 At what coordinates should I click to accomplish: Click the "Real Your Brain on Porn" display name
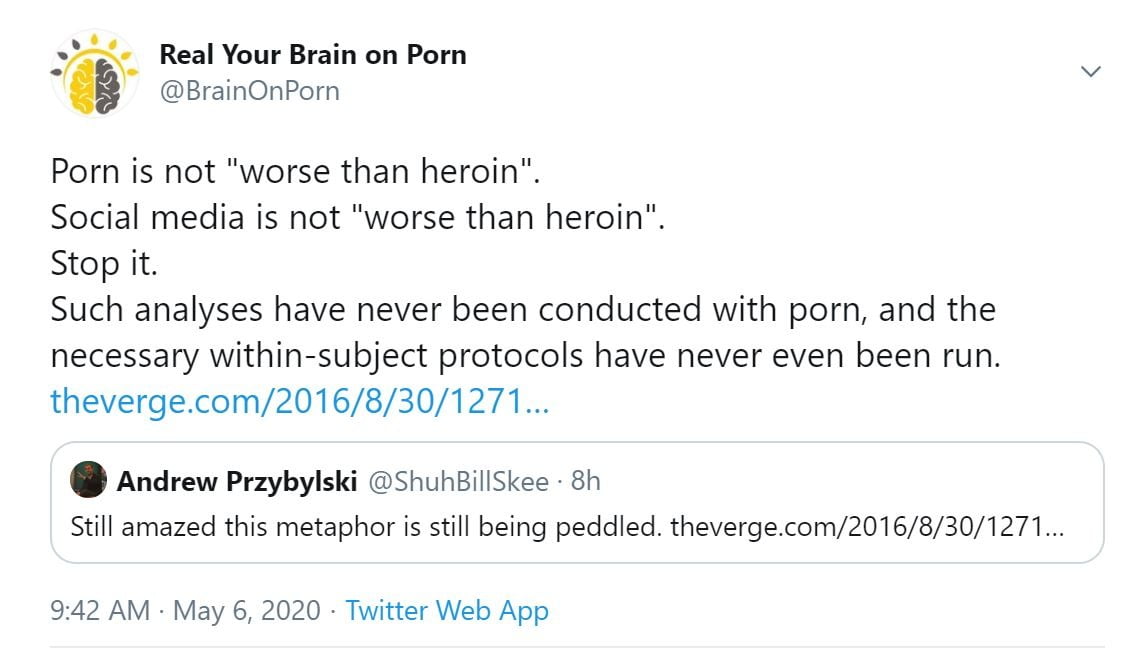pos(312,54)
